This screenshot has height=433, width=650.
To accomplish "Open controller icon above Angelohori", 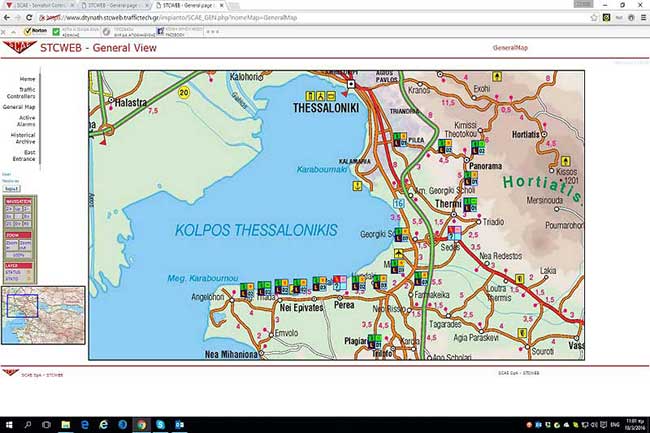I will point(247,290).
